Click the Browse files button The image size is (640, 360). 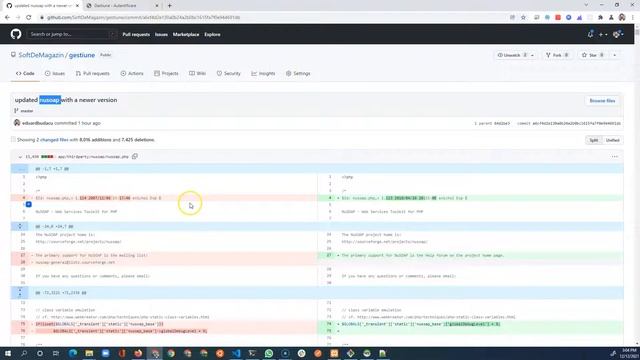click(x=602, y=100)
